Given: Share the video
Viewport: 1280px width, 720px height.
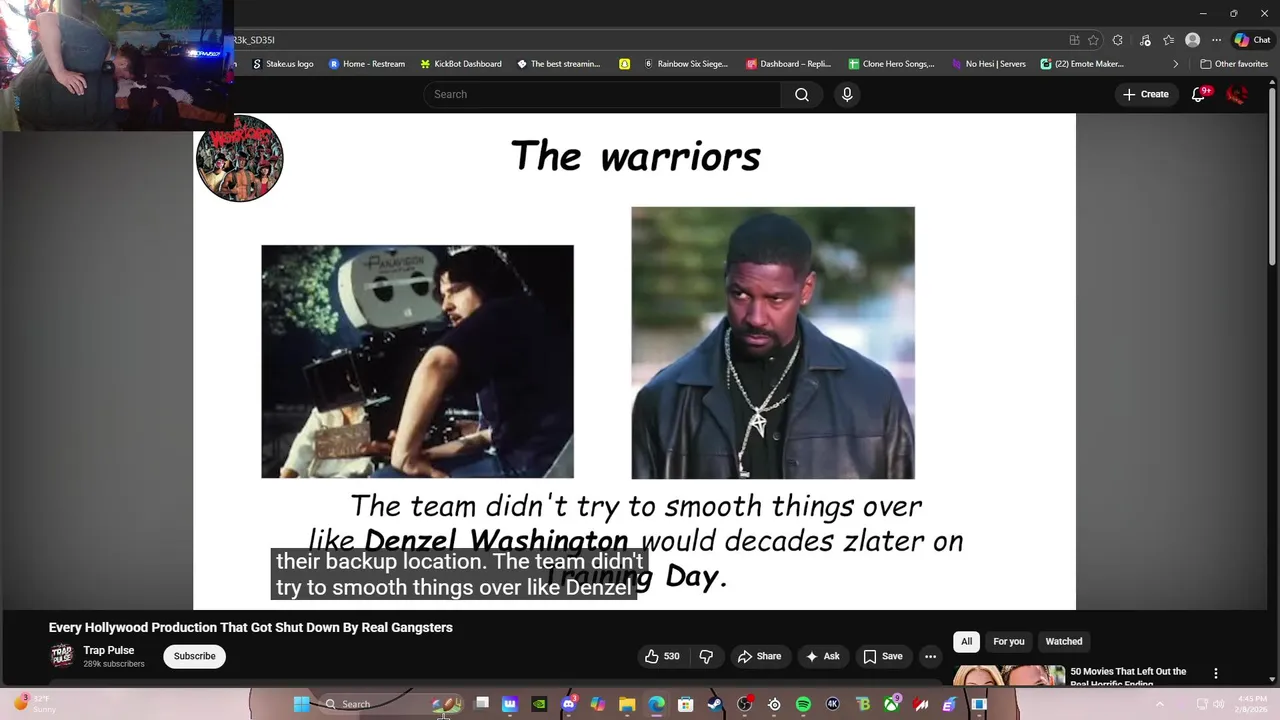Looking at the screenshot, I should (x=759, y=656).
